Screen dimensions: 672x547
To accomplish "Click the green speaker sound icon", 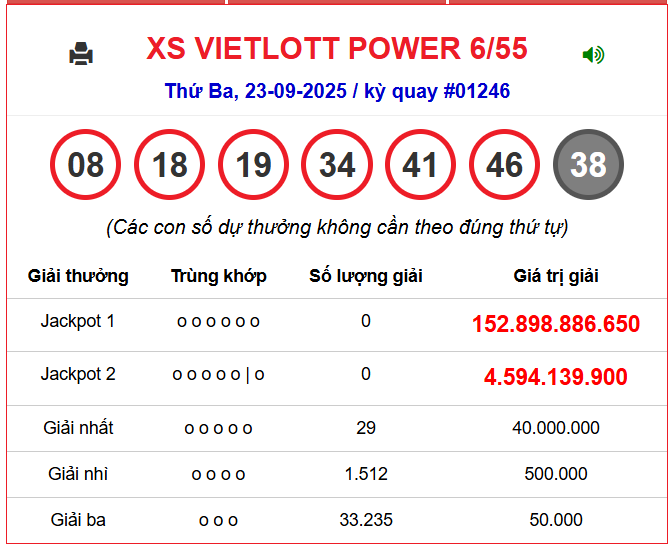I will click(x=593, y=55).
